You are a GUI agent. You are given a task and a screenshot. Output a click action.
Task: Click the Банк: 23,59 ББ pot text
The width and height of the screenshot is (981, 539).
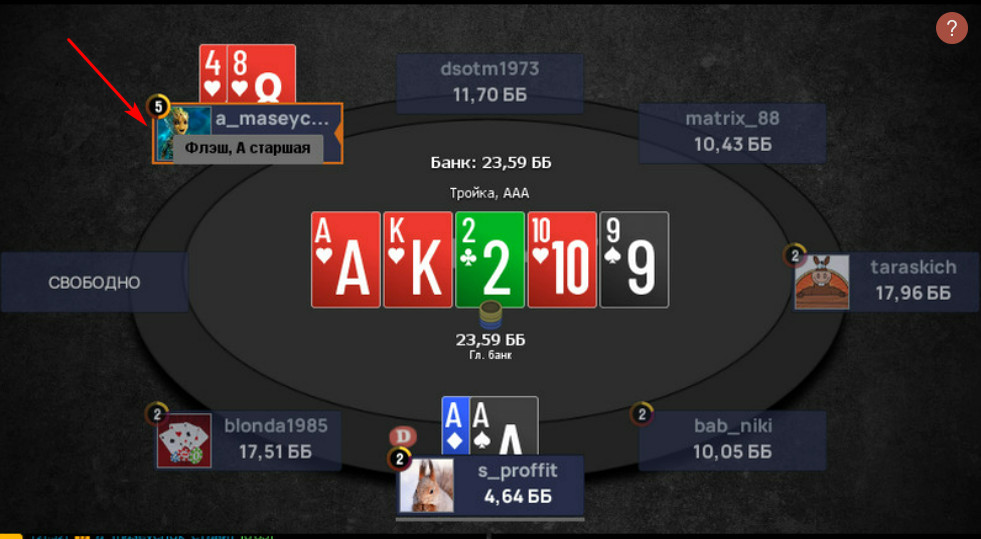[490, 164]
